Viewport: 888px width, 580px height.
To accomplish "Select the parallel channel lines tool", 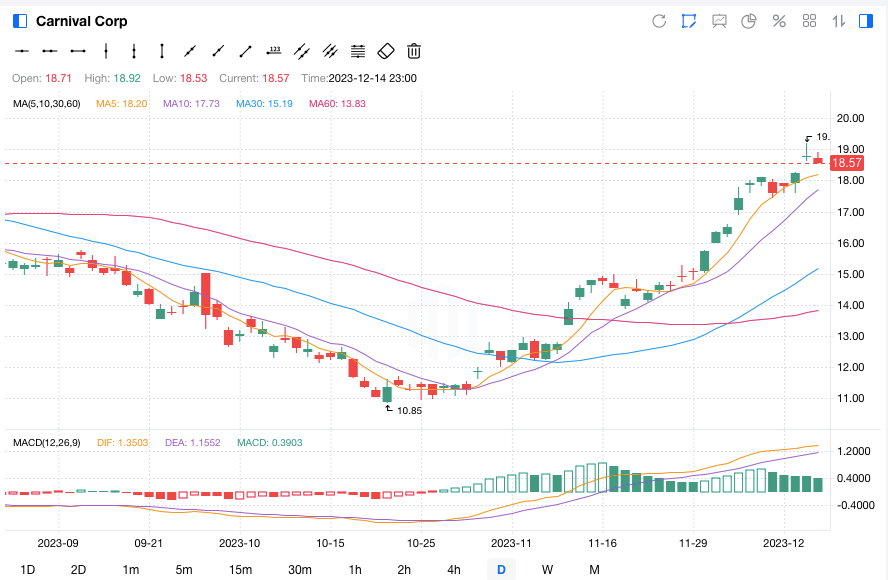I will (302, 51).
